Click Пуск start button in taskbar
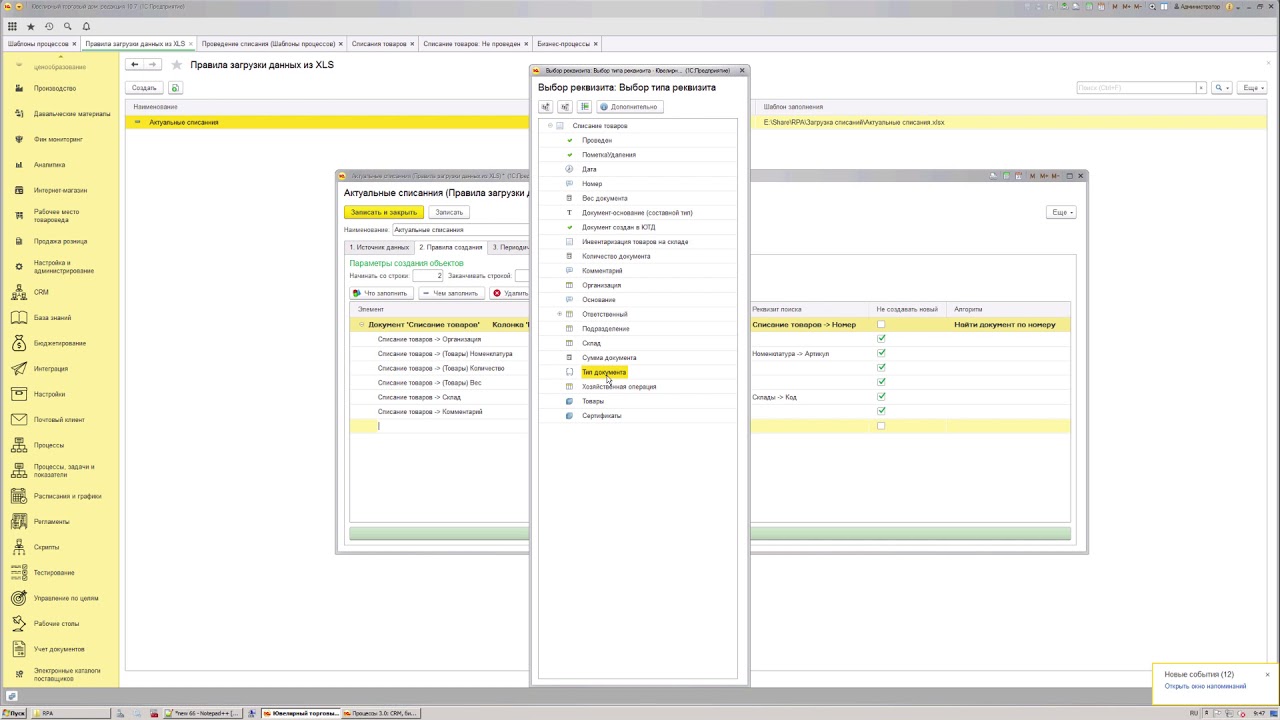The image size is (1280, 720). (x=14, y=713)
